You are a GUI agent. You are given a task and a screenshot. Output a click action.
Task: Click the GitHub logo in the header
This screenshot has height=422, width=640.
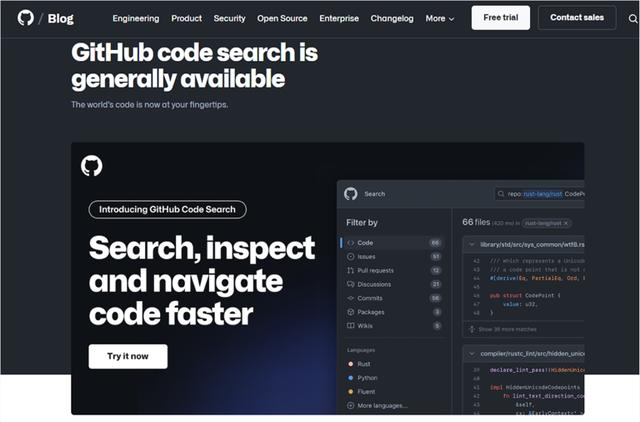tap(26, 18)
